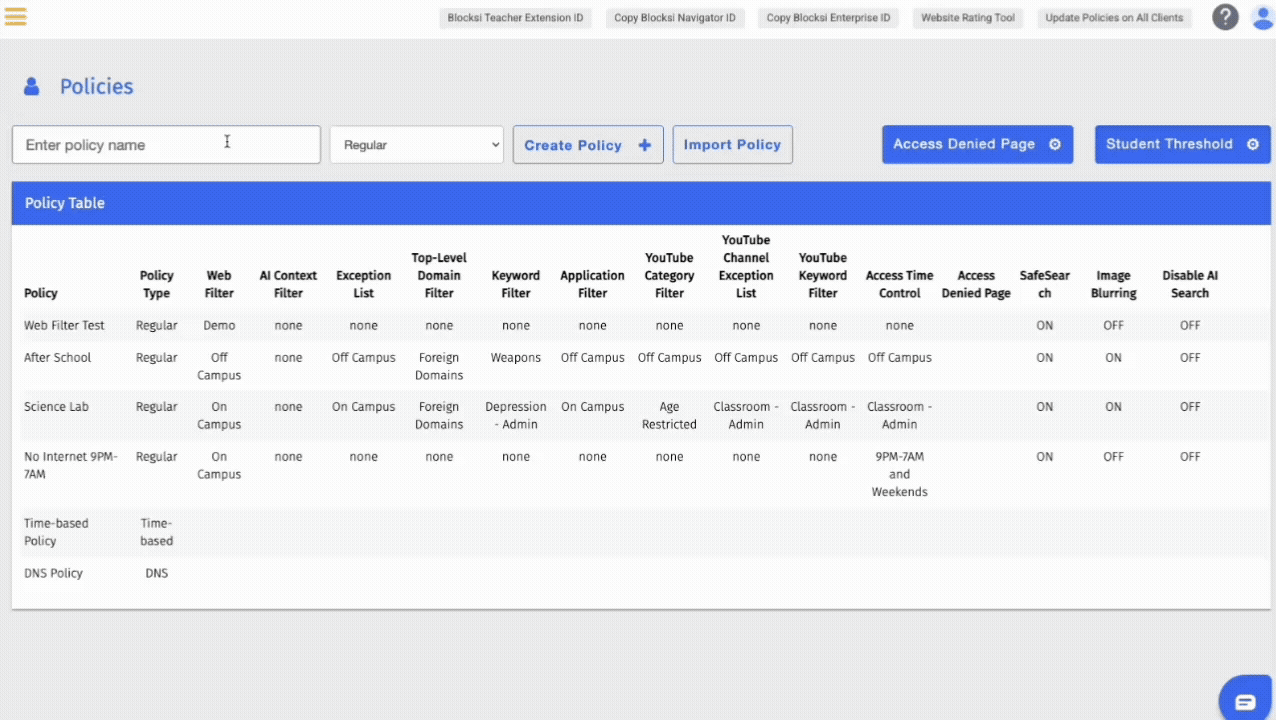Click the Policies page title

(96, 87)
